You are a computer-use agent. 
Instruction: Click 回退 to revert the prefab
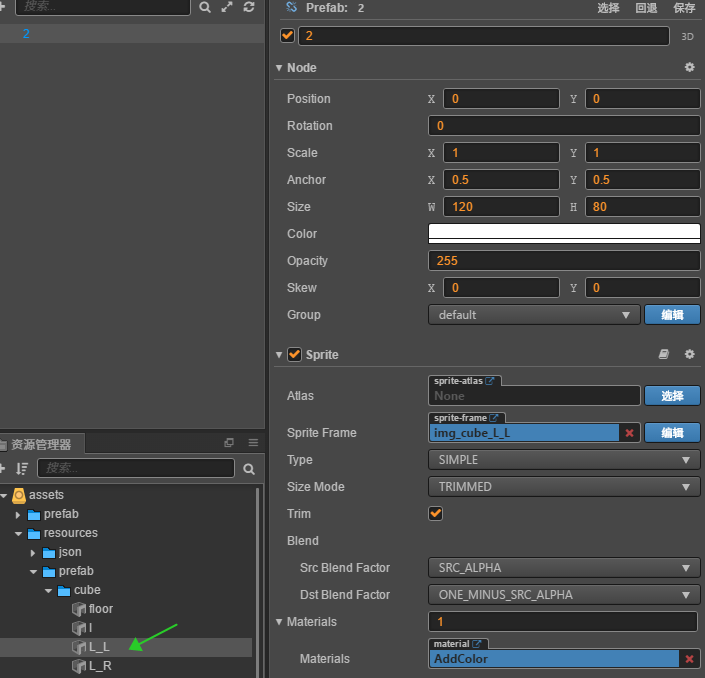pyautogui.click(x=646, y=8)
